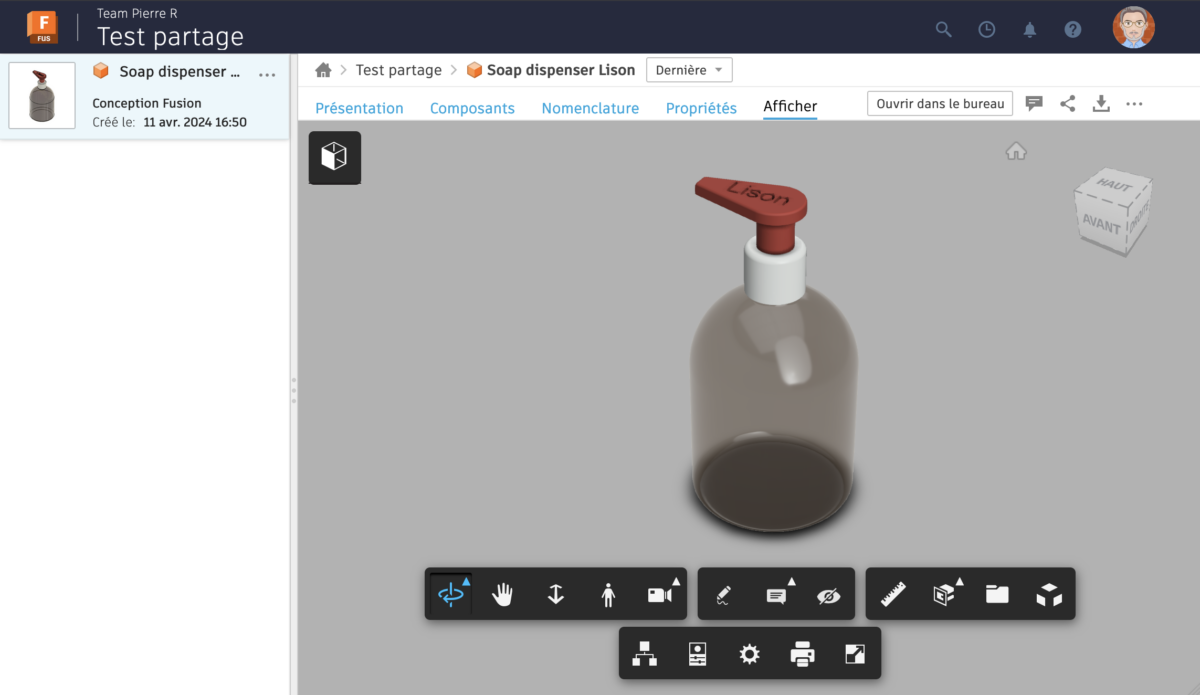The width and height of the screenshot is (1200, 695).
Task: Expand the Camera tool options
Action: (660, 594)
